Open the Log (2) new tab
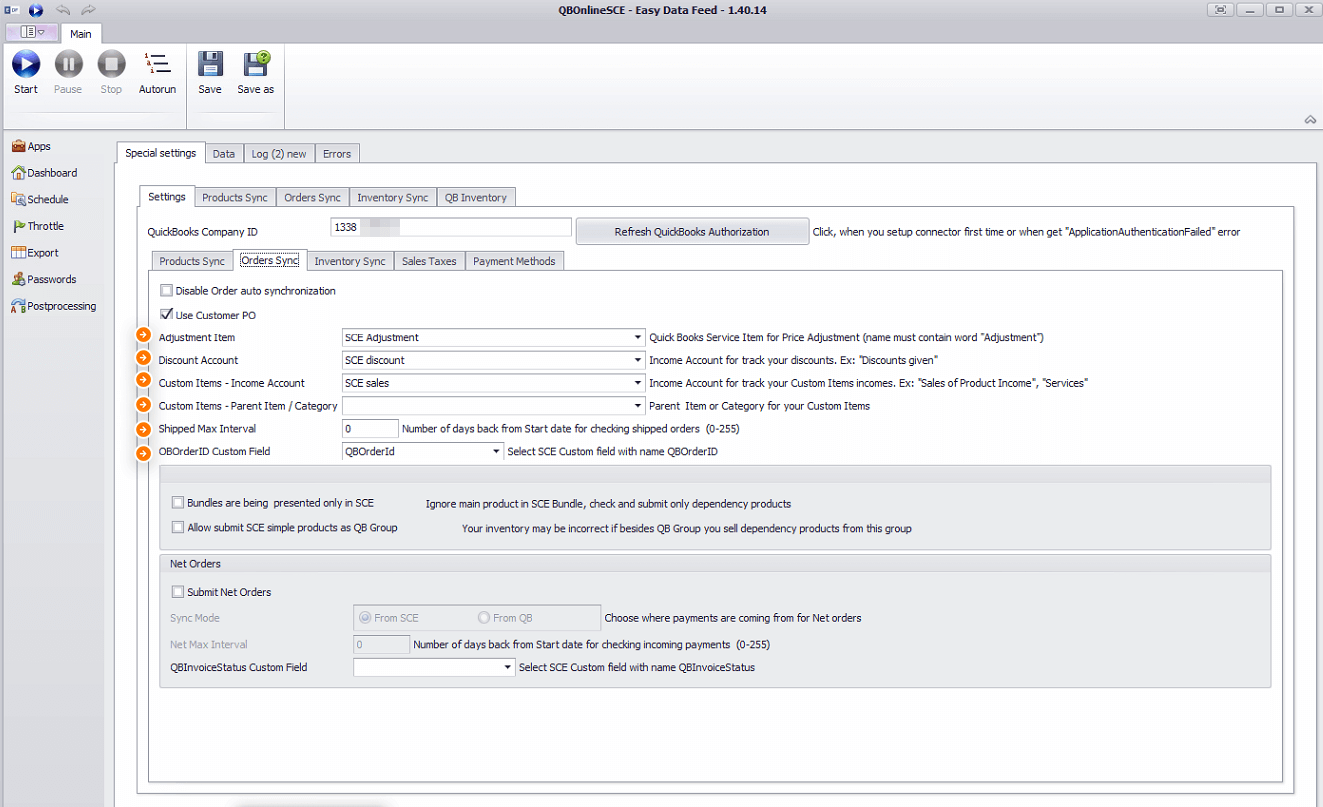 click(x=279, y=154)
